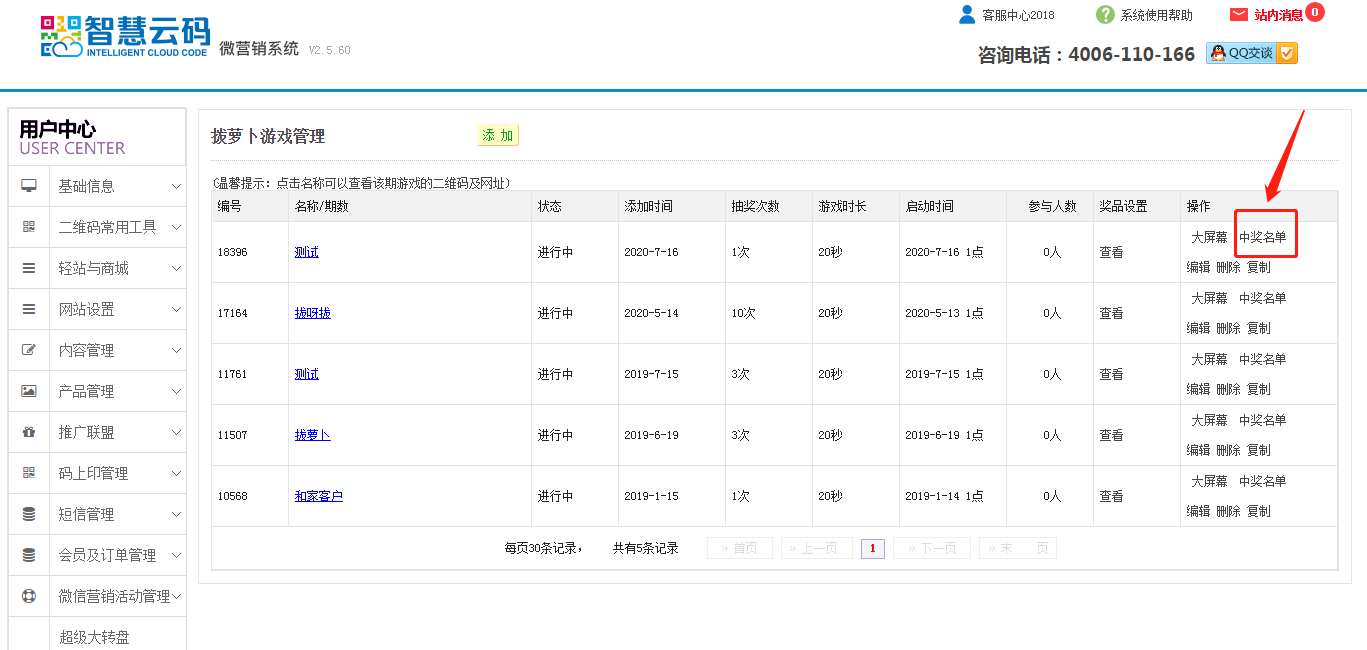Image resolution: width=1367 pixels, height=650 pixels.
Task: Expand the 会员及订单管理 chevron arrow
Action: 176,556
